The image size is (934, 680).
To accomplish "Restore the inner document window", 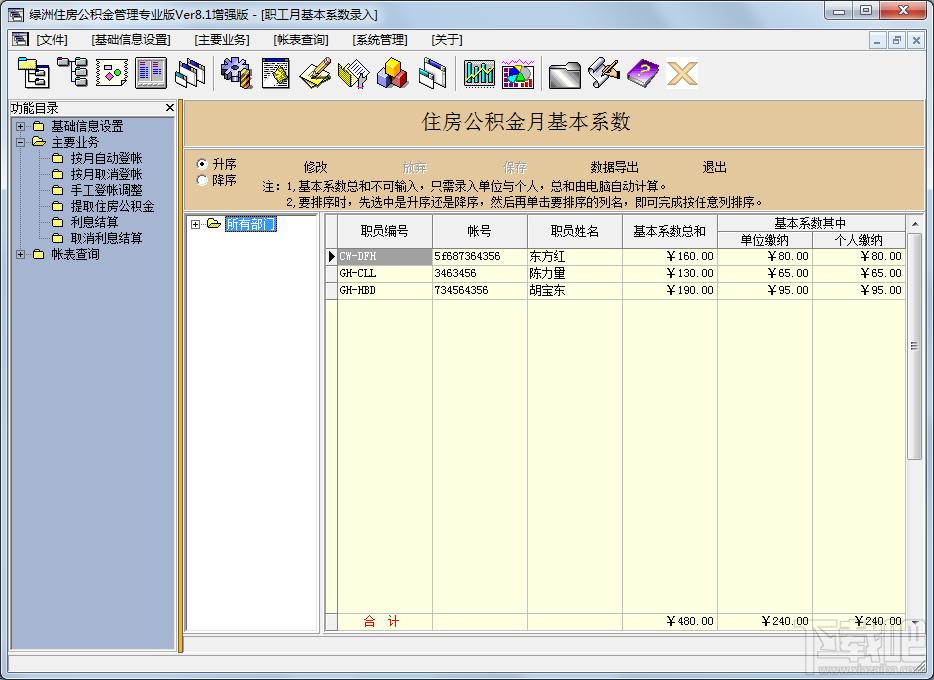I will point(896,40).
